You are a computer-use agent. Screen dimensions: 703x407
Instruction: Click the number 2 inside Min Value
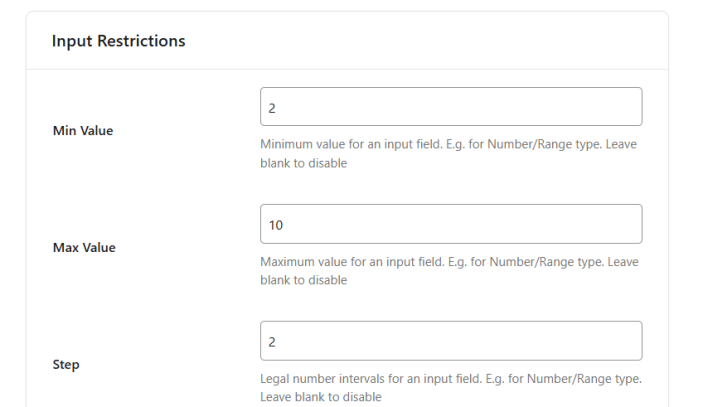[272, 107]
